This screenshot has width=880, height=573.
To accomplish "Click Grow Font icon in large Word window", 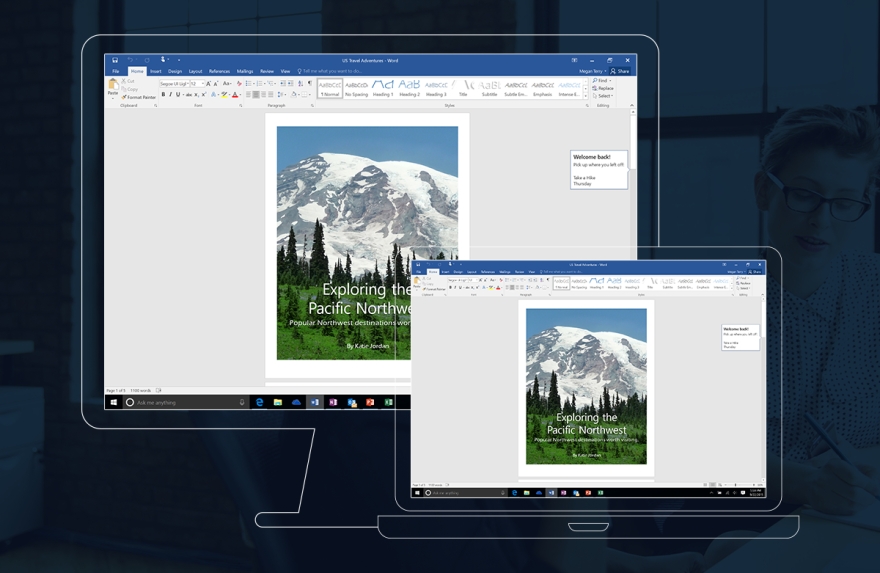I will 208,84.
